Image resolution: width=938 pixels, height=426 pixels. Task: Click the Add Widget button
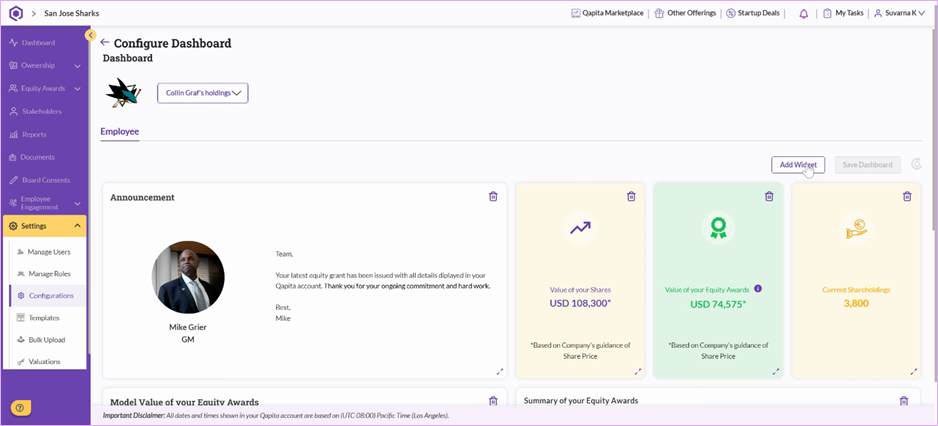click(798, 165)
